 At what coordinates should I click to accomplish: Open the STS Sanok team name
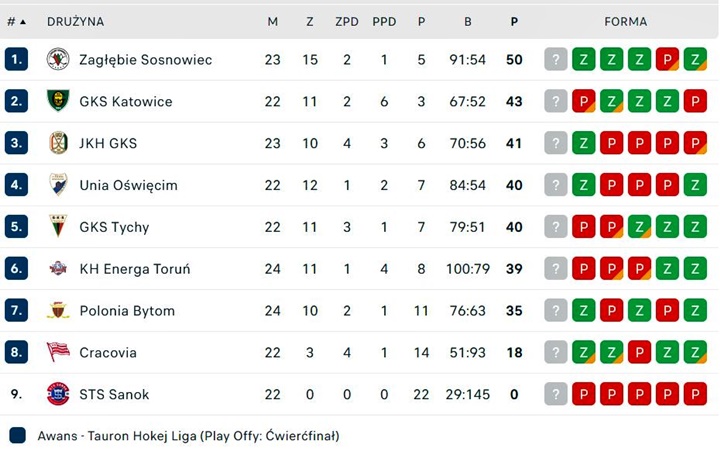point(114,394)
